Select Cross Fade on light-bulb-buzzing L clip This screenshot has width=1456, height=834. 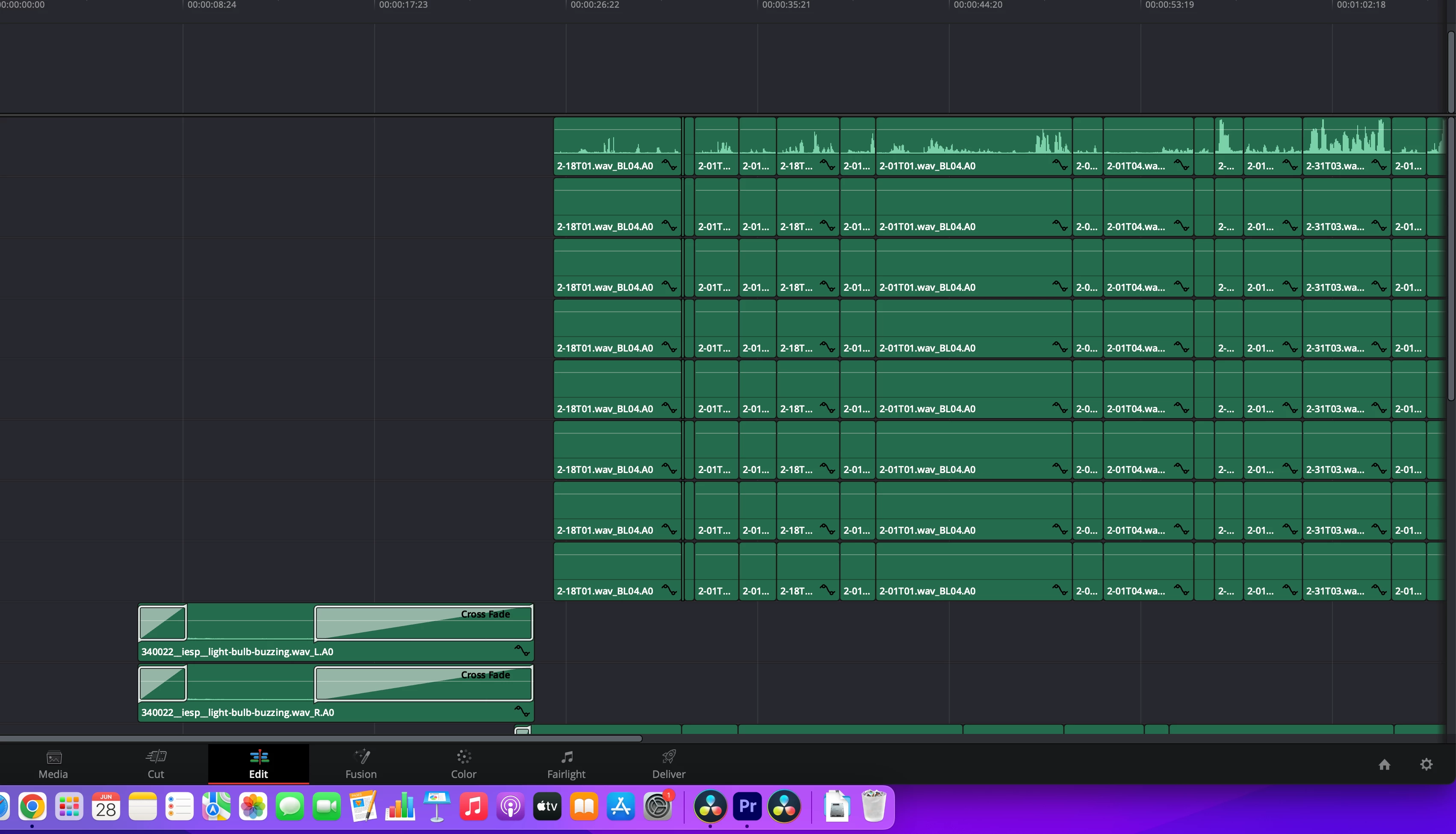pyautogui.click(x=424, y=623)
